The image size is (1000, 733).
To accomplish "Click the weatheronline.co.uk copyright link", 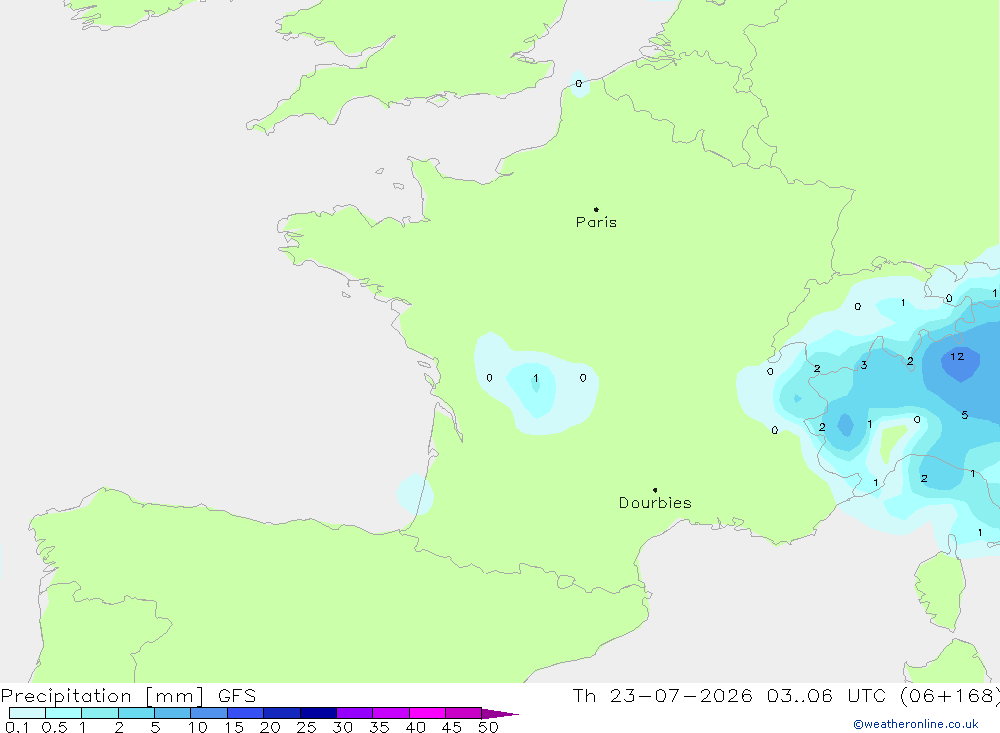I will (916, 724).
